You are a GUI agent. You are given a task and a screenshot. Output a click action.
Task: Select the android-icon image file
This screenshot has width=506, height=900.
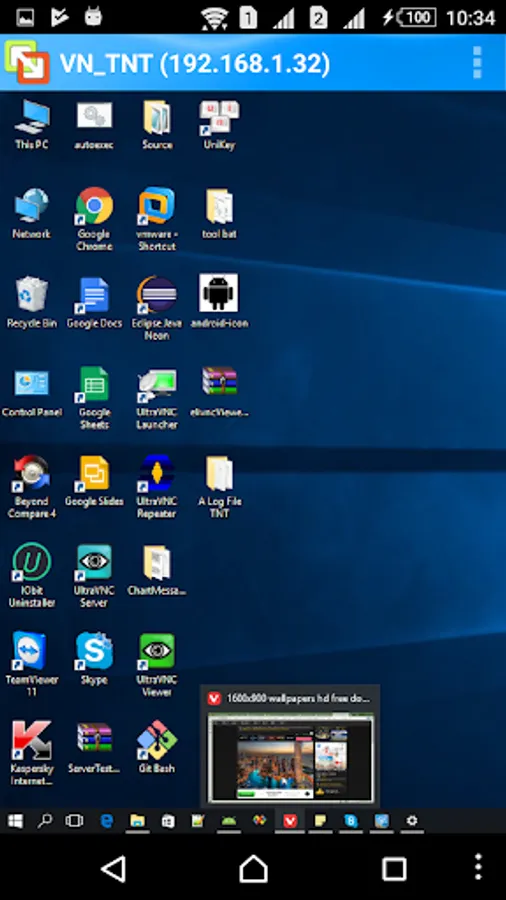point(219,302)
